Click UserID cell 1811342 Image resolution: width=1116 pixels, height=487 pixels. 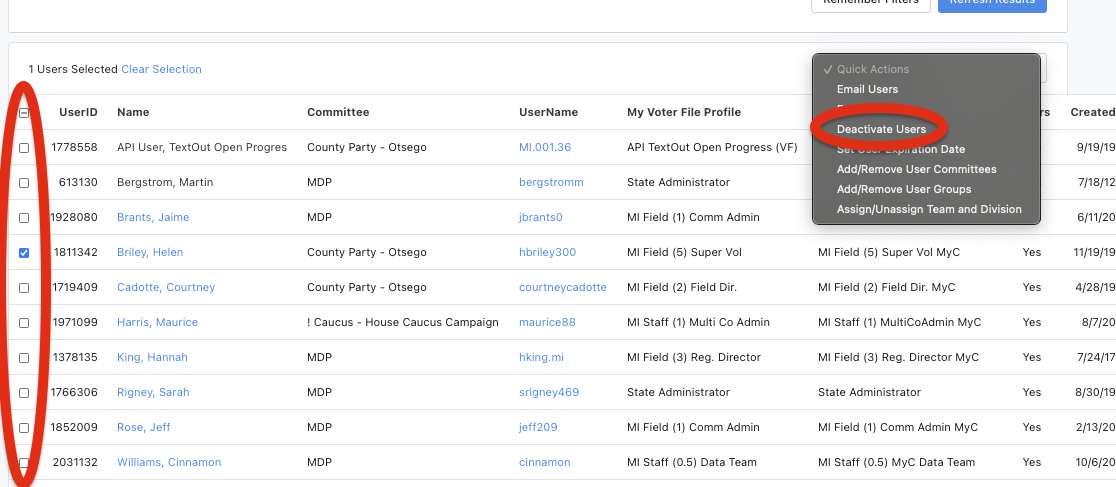point(75,252)
